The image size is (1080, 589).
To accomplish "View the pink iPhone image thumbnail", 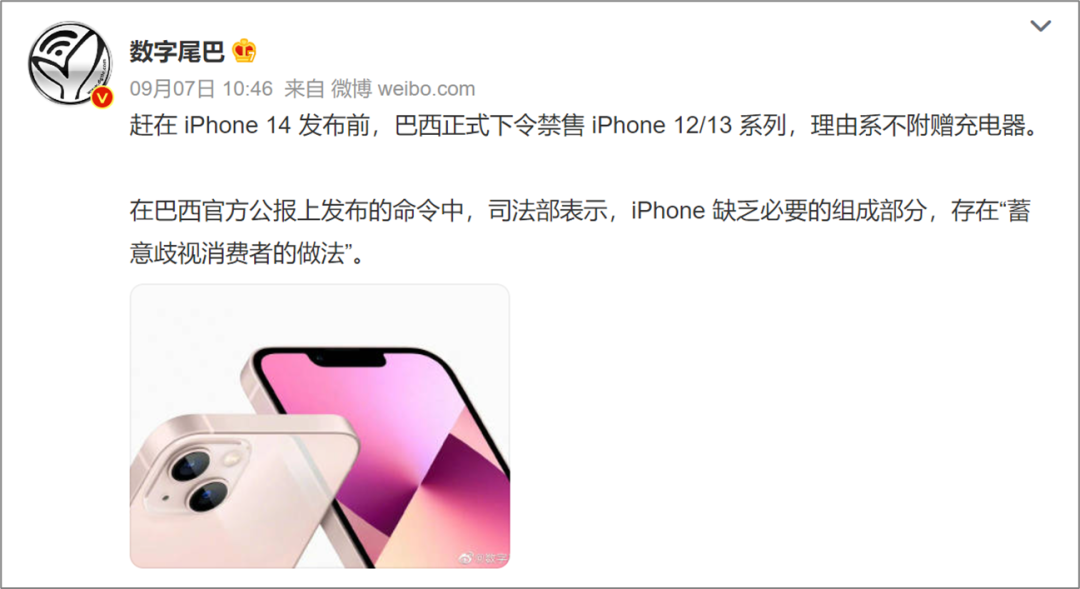I will click(x=320, y=426).
